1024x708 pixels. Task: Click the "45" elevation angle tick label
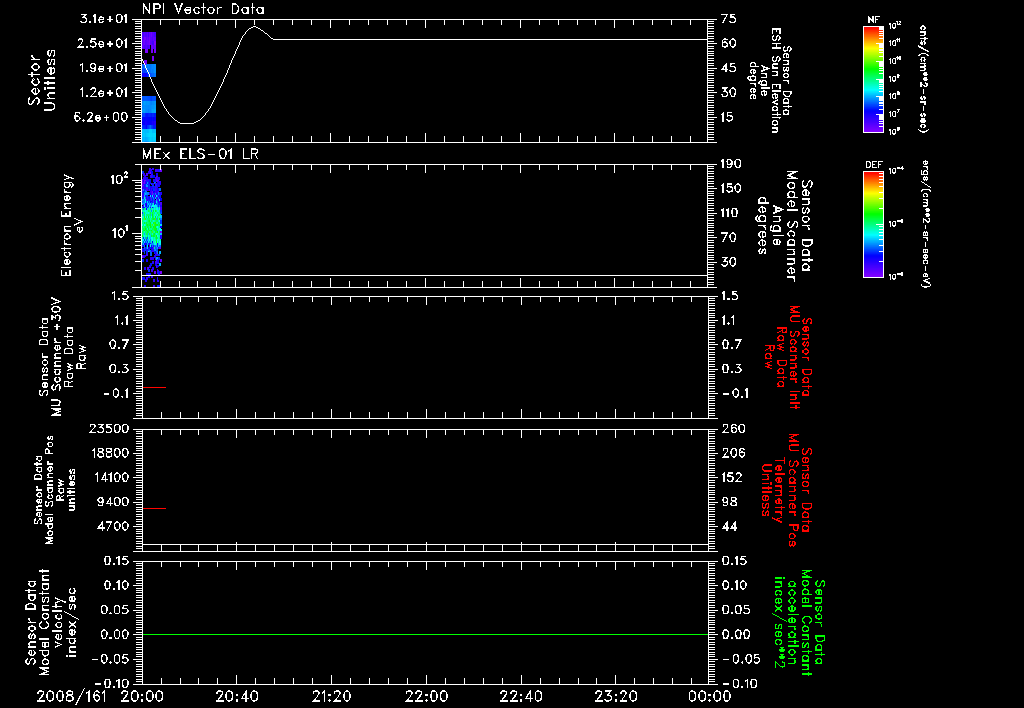click(x=729, y=68)
